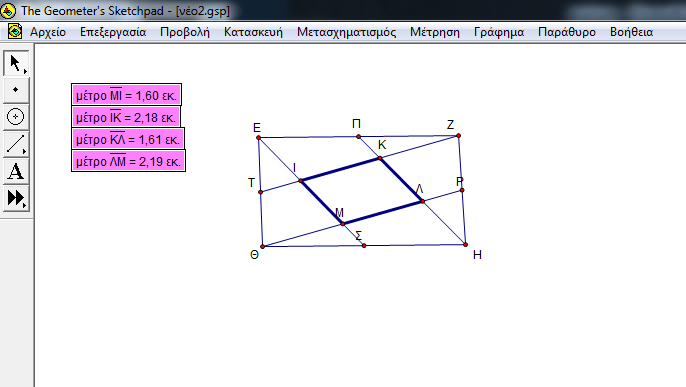Click intersection point Λ

423,202
